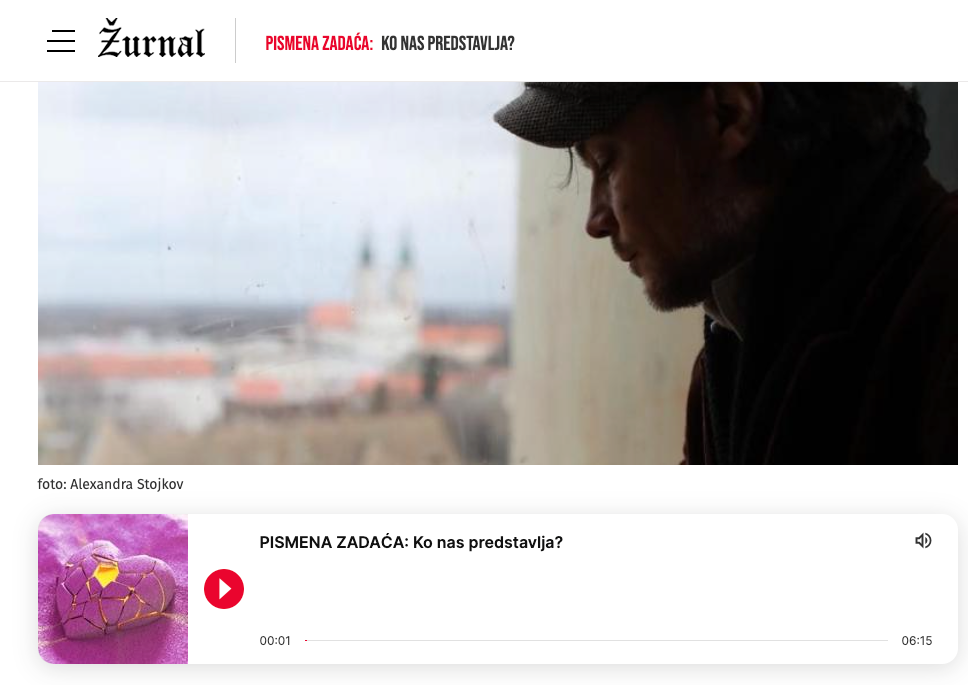Play the PISMENA ZADAĆA audio
The width and height of the screenshot is (968, 685).
click(223, 589)
